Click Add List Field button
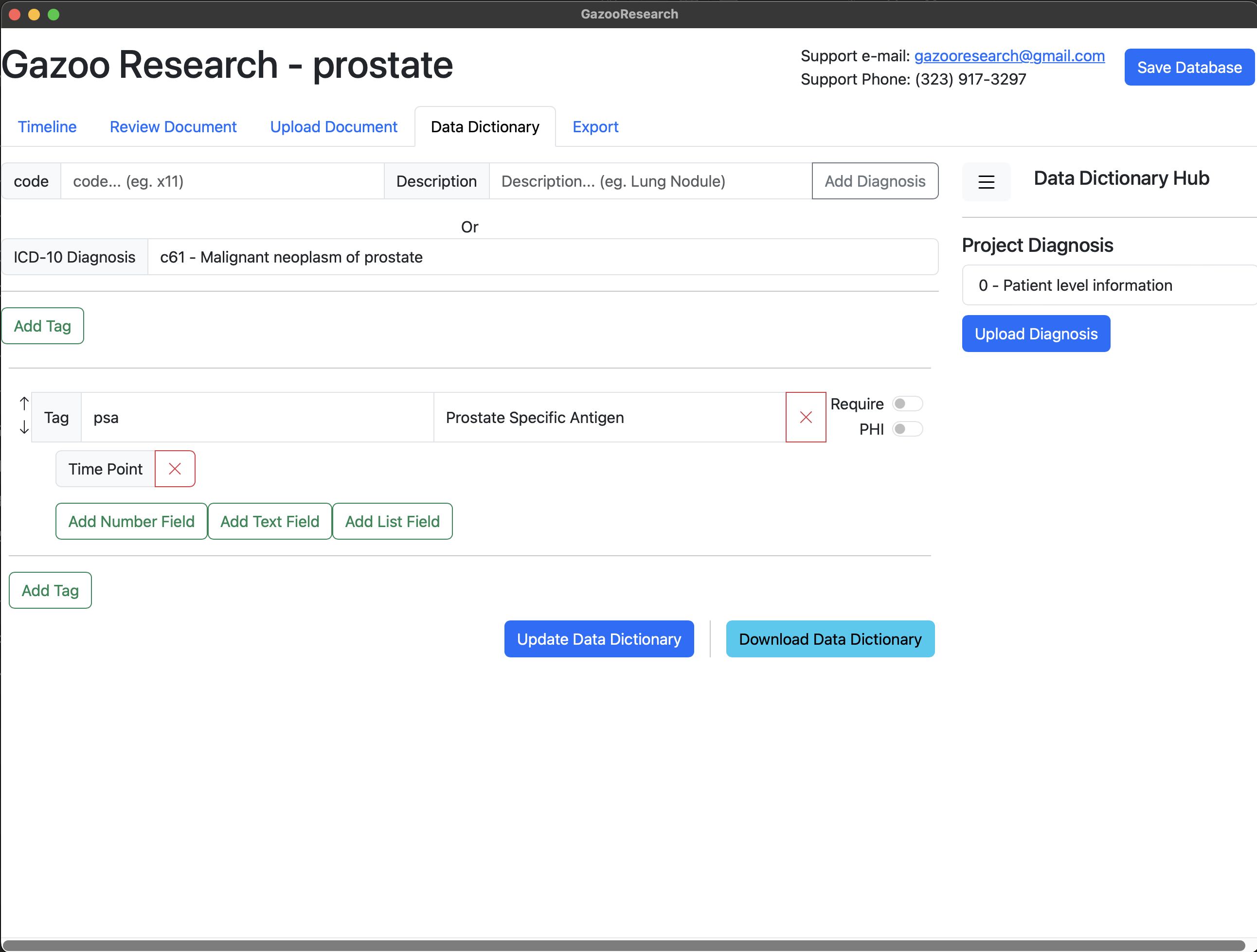 click(392, 521)
